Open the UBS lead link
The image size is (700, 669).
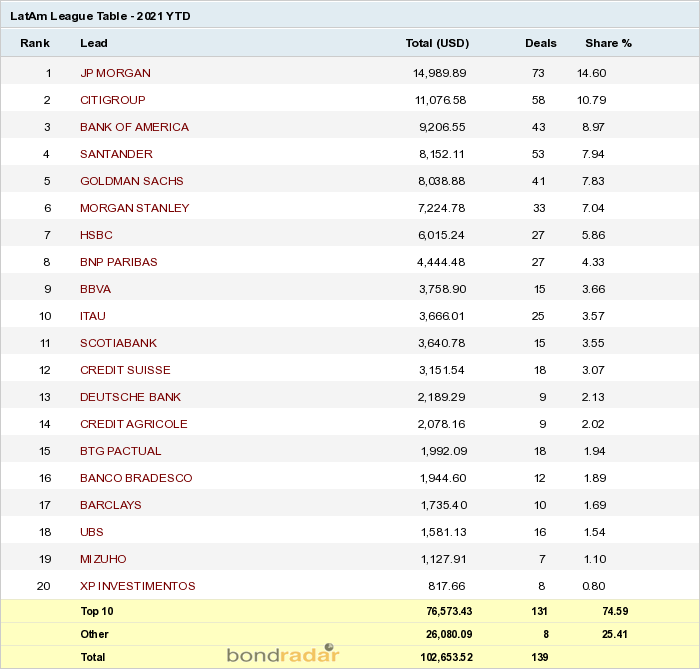92,532
